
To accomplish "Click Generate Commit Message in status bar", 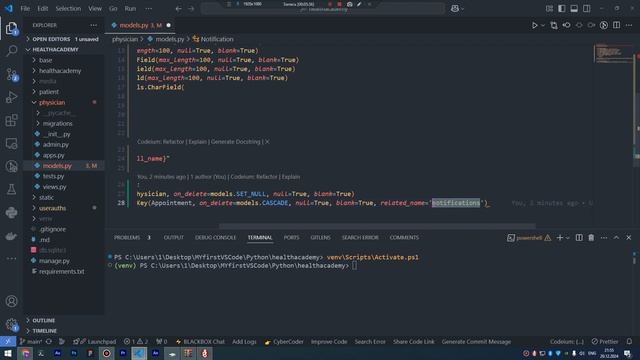I will click(x=476, y=341).
